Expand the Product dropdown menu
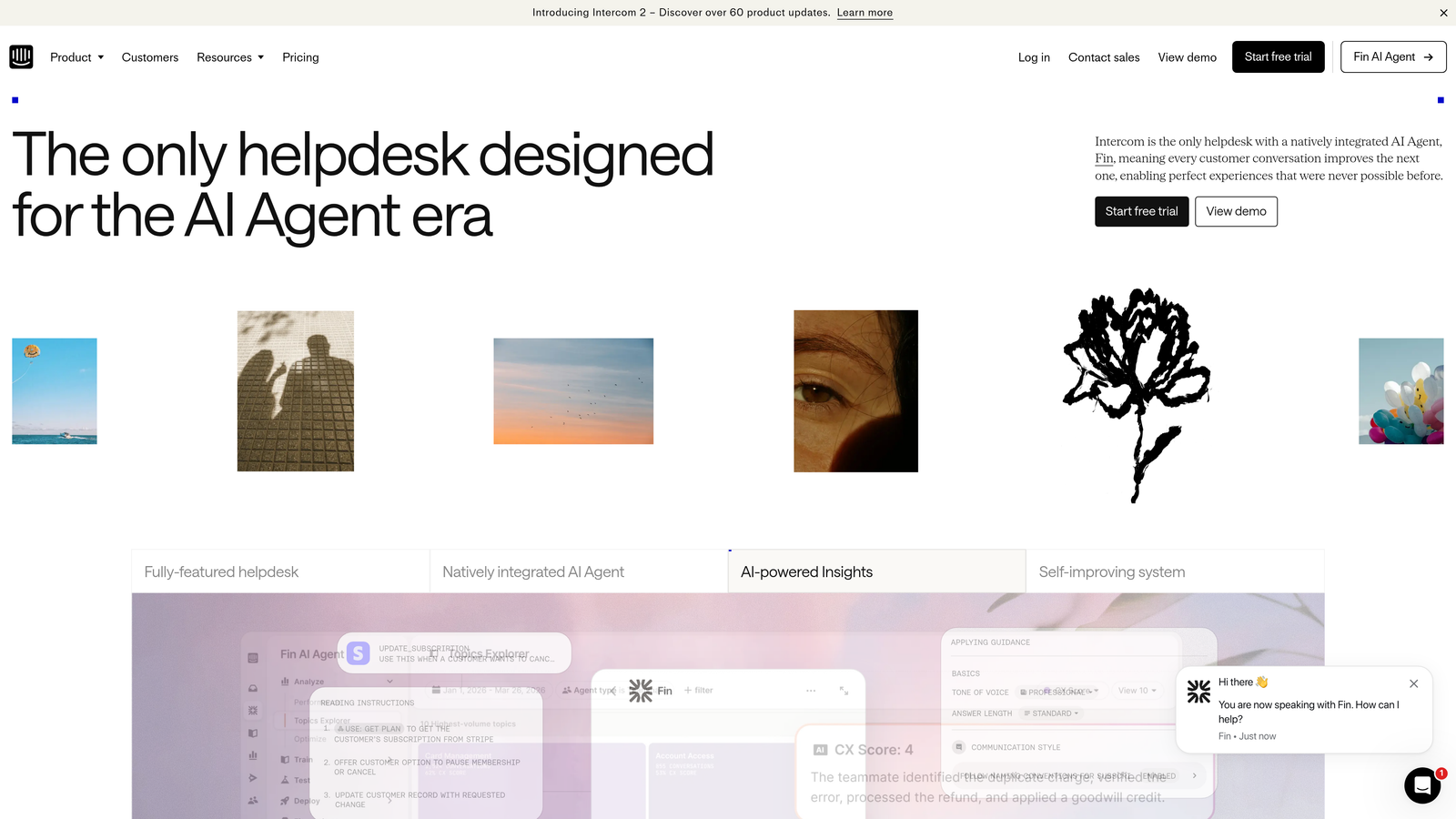 77,57
